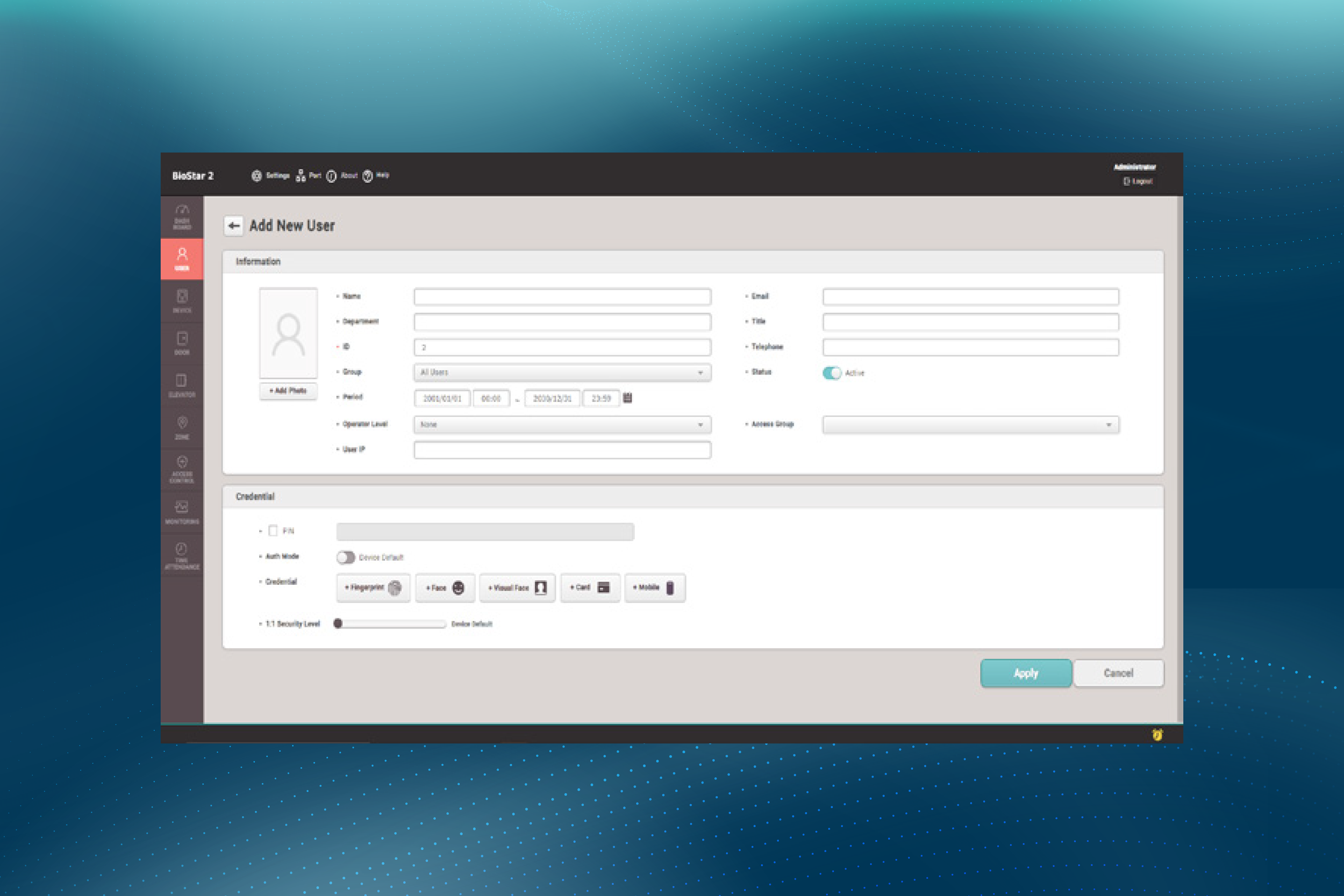The height and width of the screenshot is (896, 1344).
Task: Open Settings in the top menu
Action: pyautogui.click(x=270, y=175)
